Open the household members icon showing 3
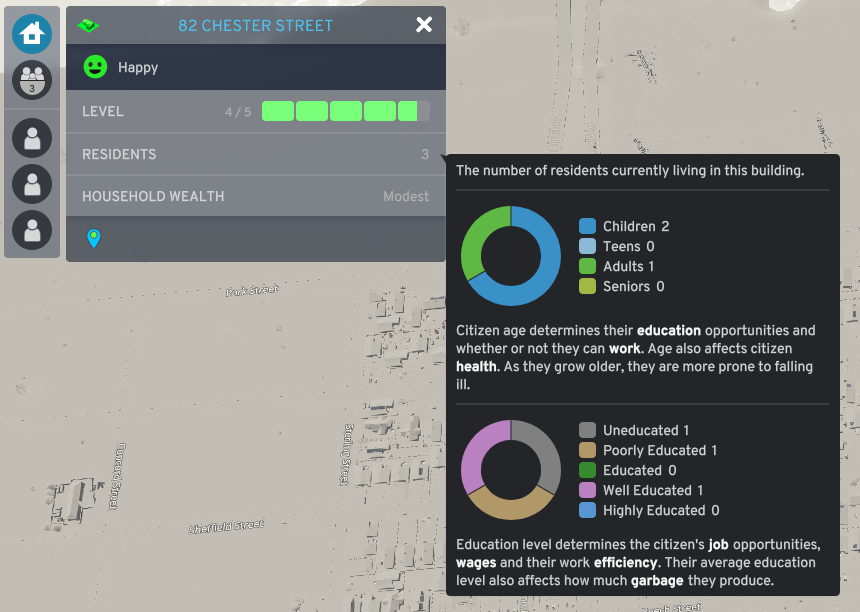860x612 pixels. (x=32, y=79)
